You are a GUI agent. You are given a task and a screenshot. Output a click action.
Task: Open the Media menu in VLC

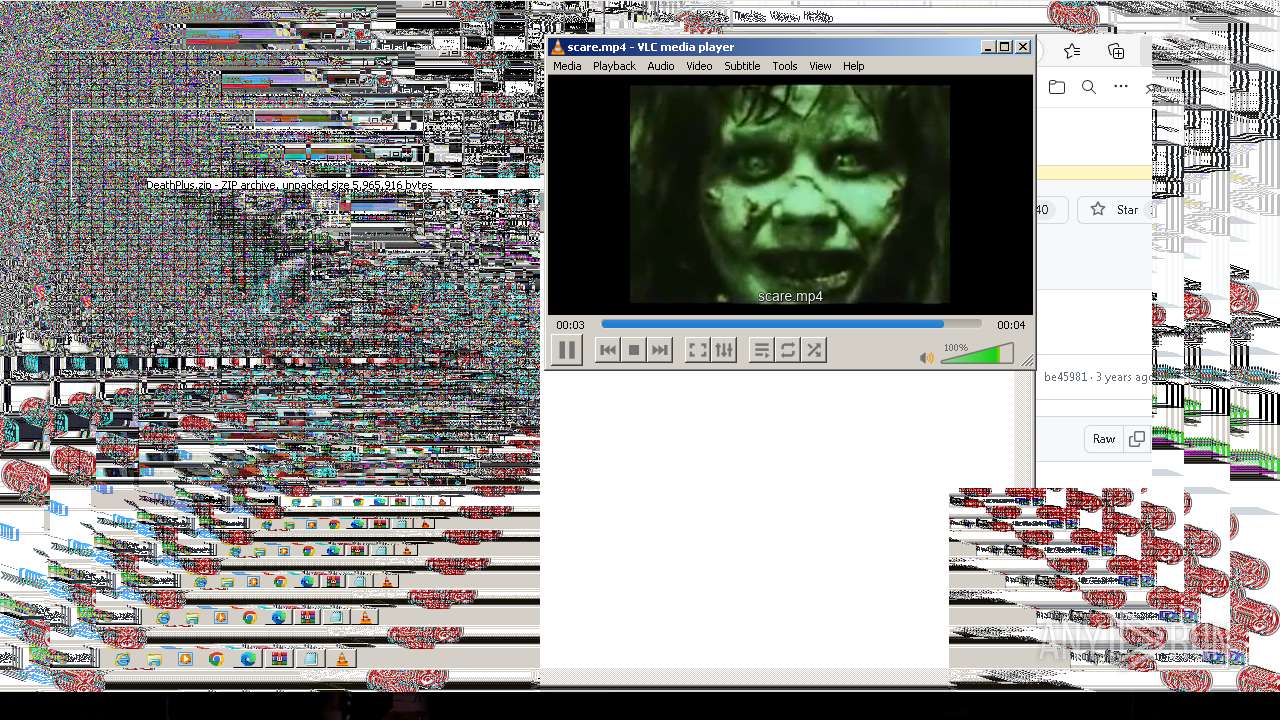567,66
